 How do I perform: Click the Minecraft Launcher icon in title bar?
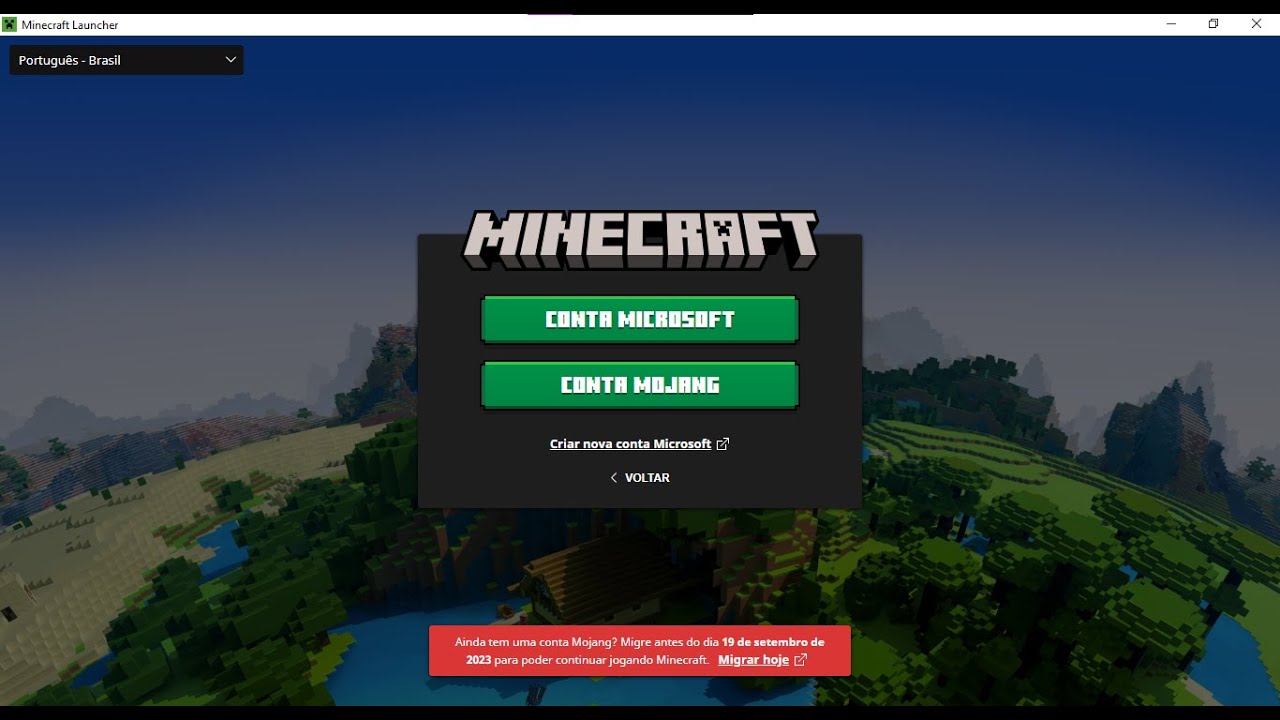pyautogui.click(x=10, y=24)
